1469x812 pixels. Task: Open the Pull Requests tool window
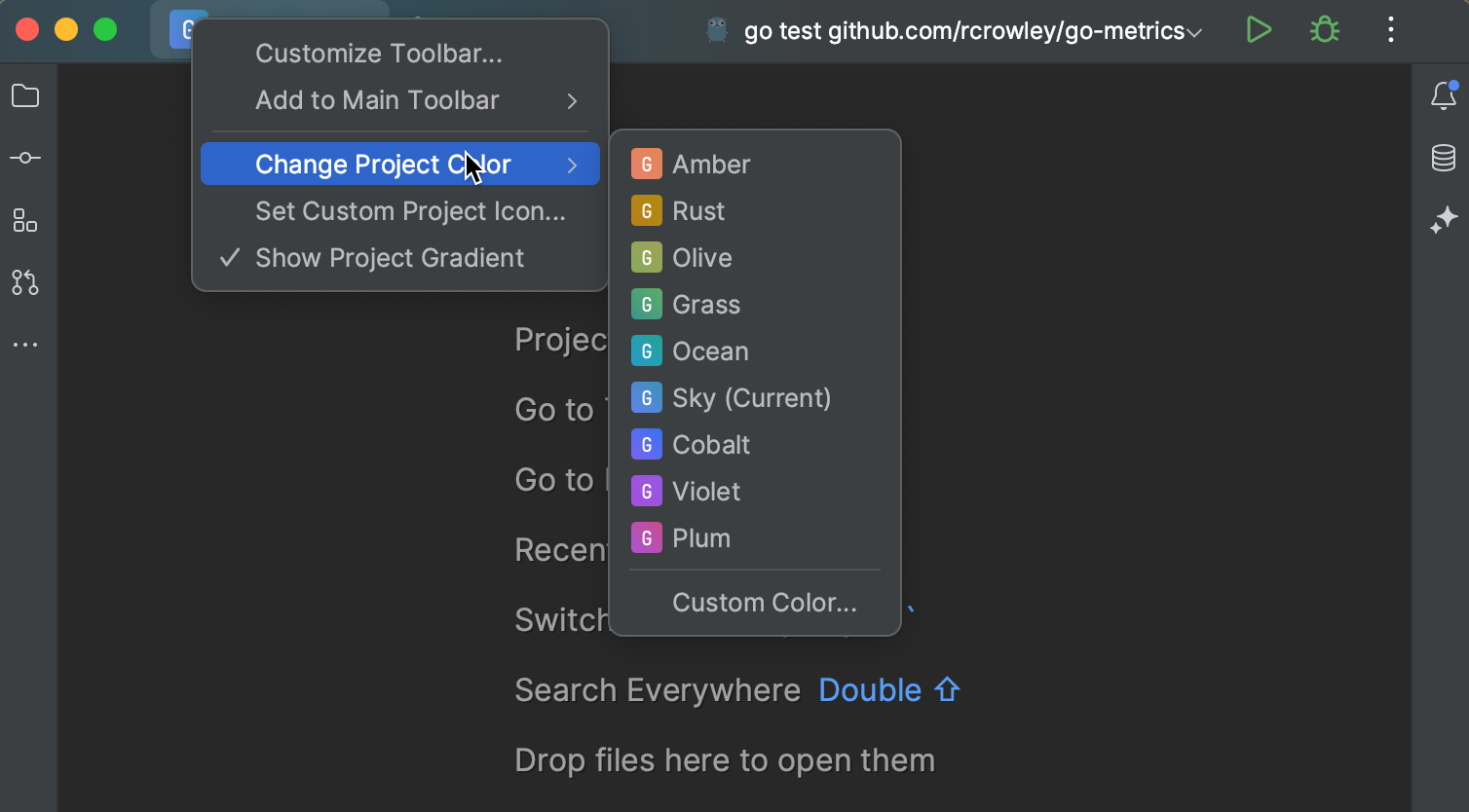pyautogui.click(x=26, y=283)
